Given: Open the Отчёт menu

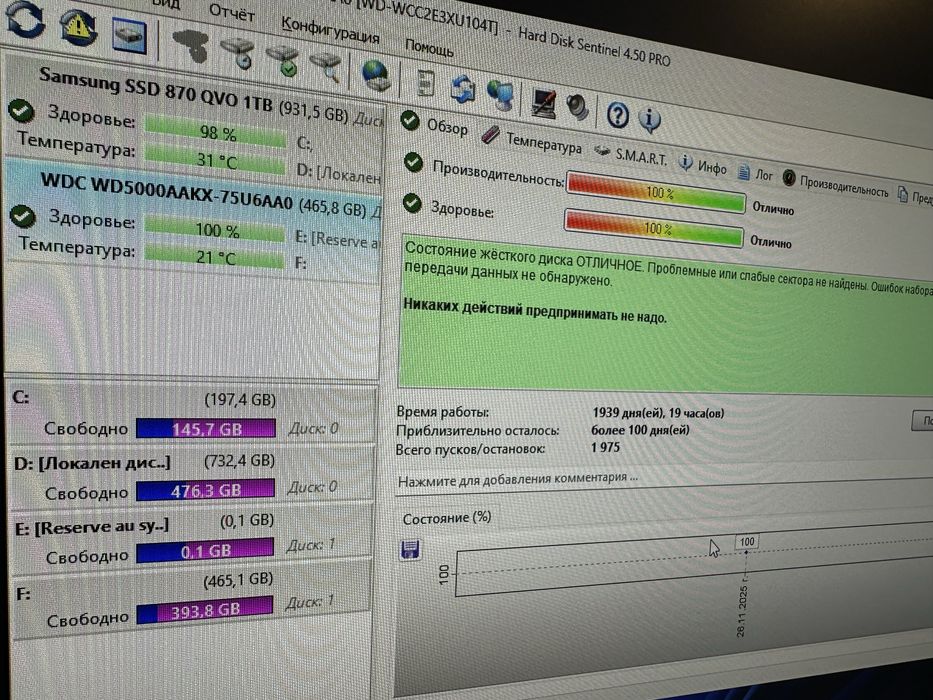Looking at the screenshot, I should point(232,12).
